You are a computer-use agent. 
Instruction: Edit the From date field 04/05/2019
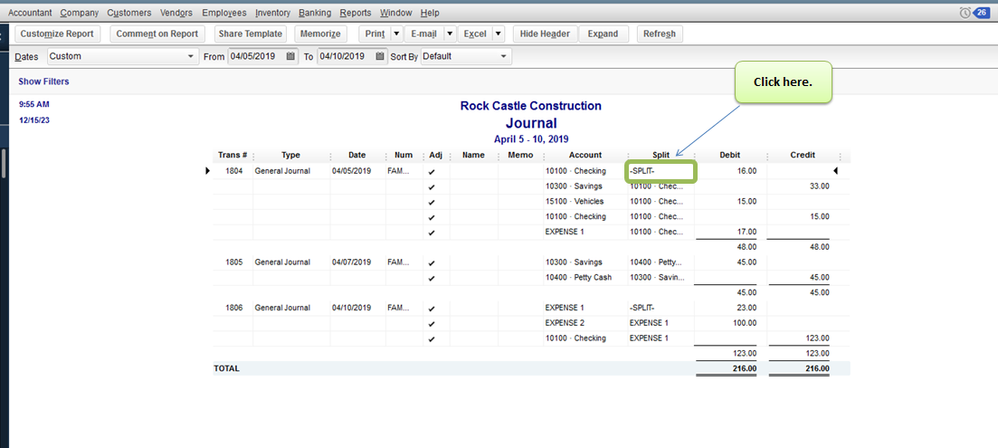pyautogui.click(x=257, y=56)
